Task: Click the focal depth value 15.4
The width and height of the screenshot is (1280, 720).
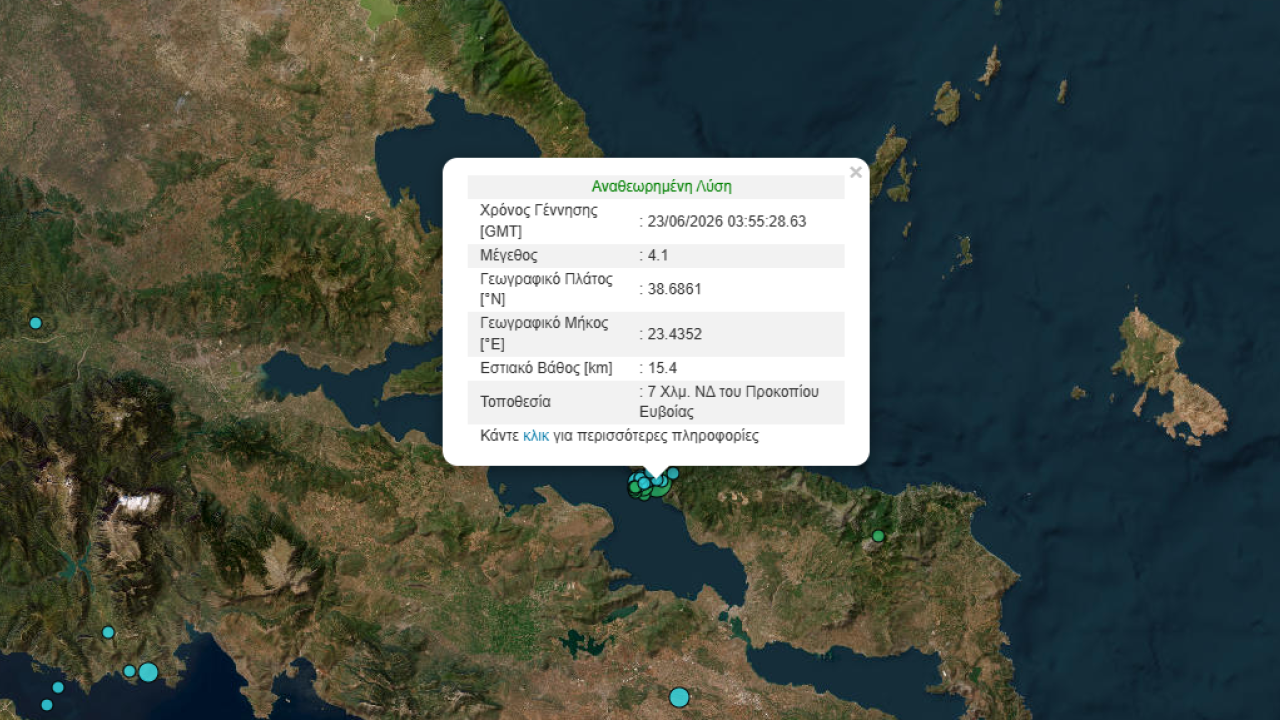Action: 662,368
